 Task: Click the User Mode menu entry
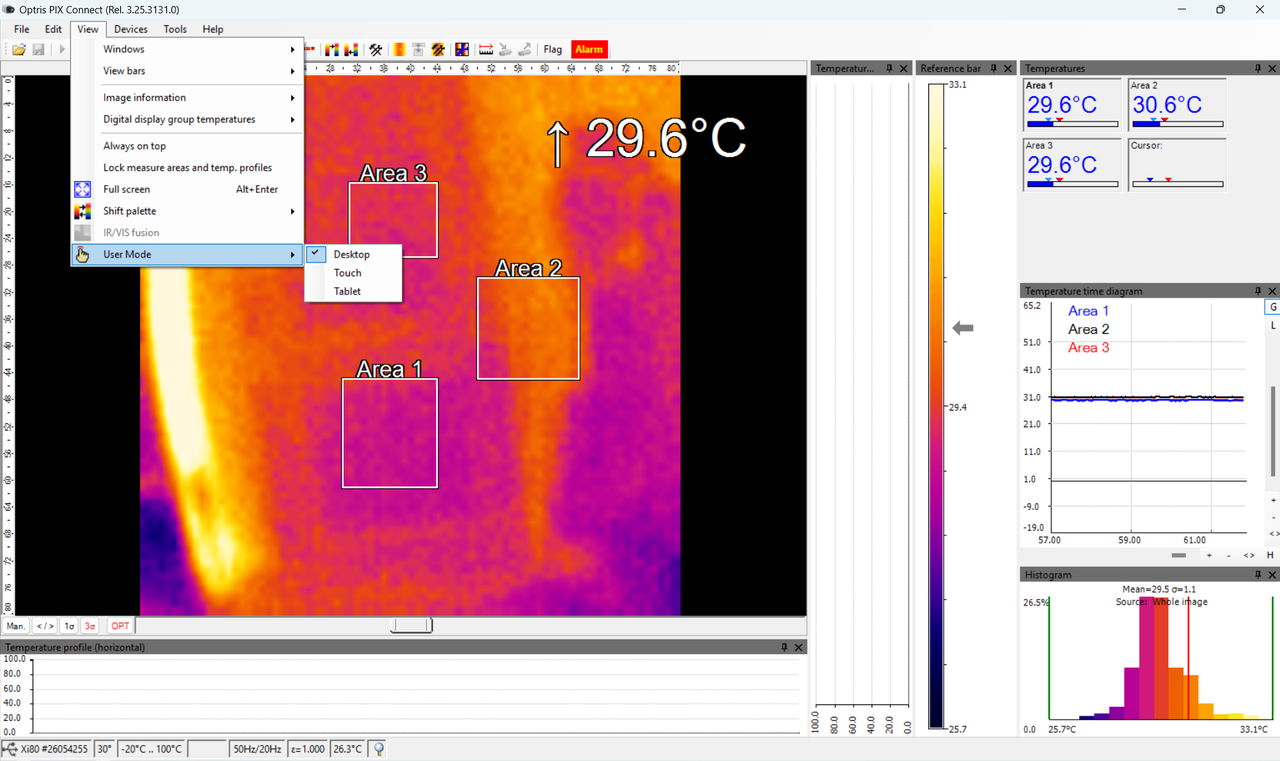tap(187, 254)
